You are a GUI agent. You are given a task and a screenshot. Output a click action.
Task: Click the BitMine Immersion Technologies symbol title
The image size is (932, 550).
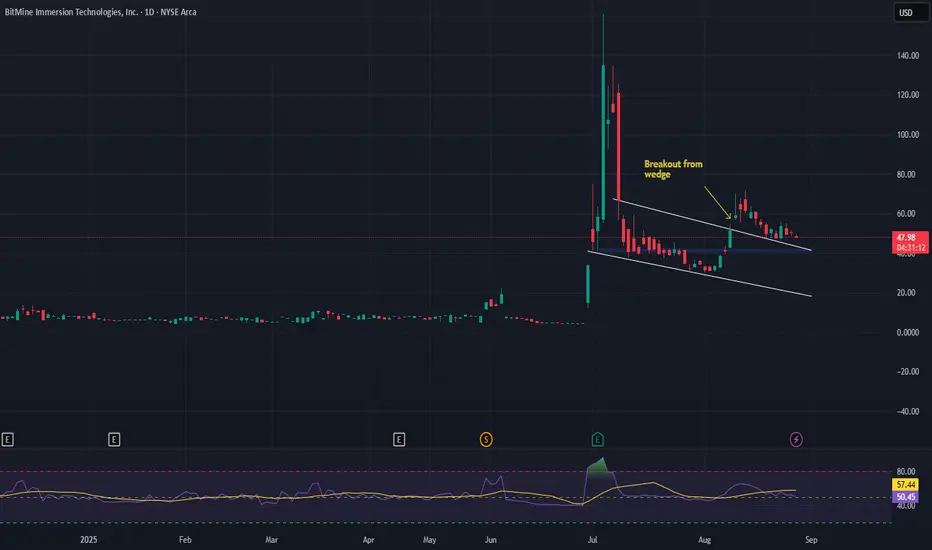click(x=100, y=12)
